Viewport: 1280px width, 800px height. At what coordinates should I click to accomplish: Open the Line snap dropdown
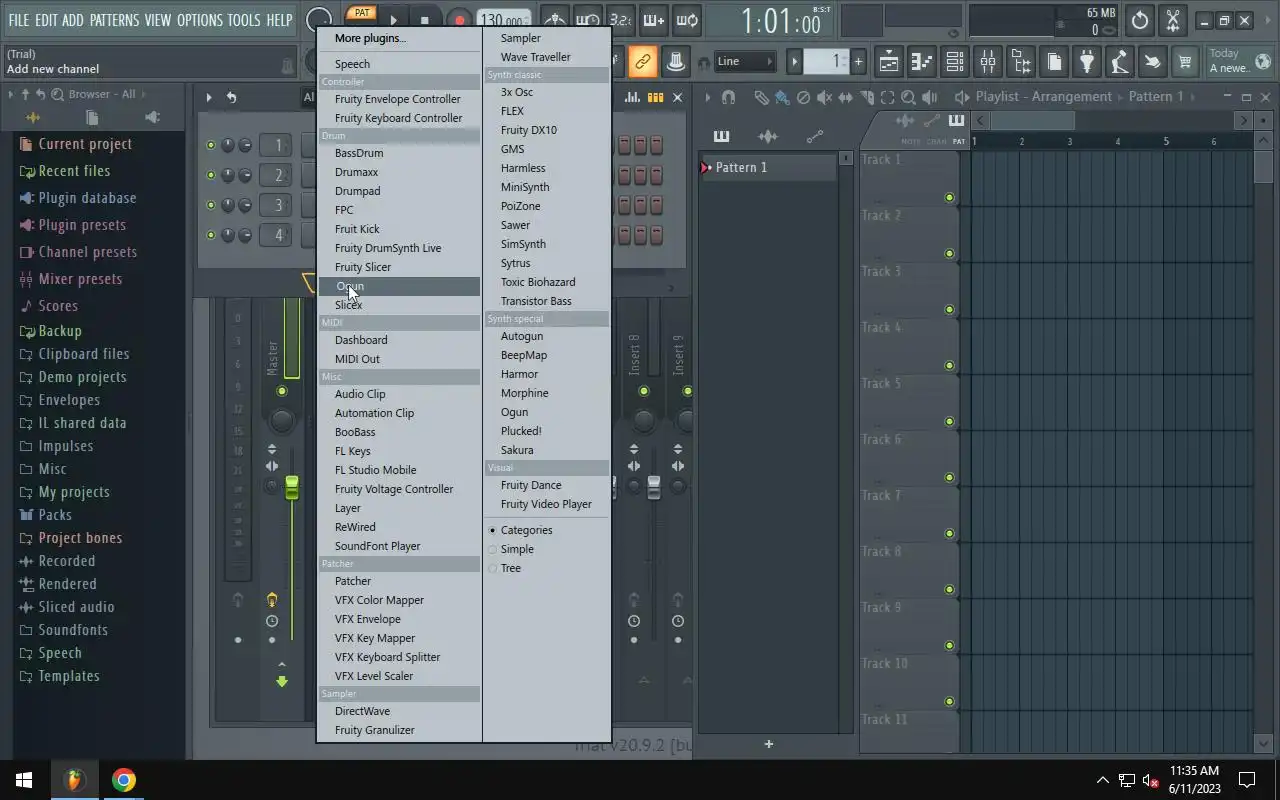pyautogui.click(x=744, y=62)
